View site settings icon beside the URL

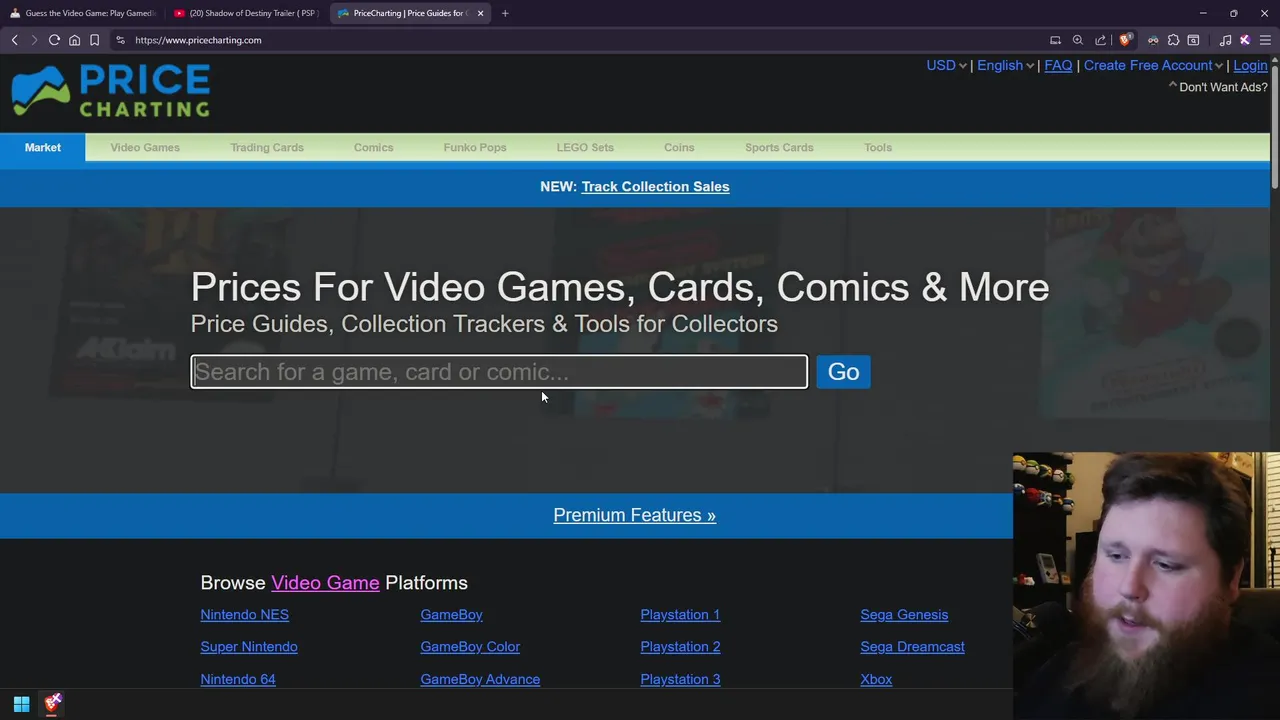[x=120, y=40]
